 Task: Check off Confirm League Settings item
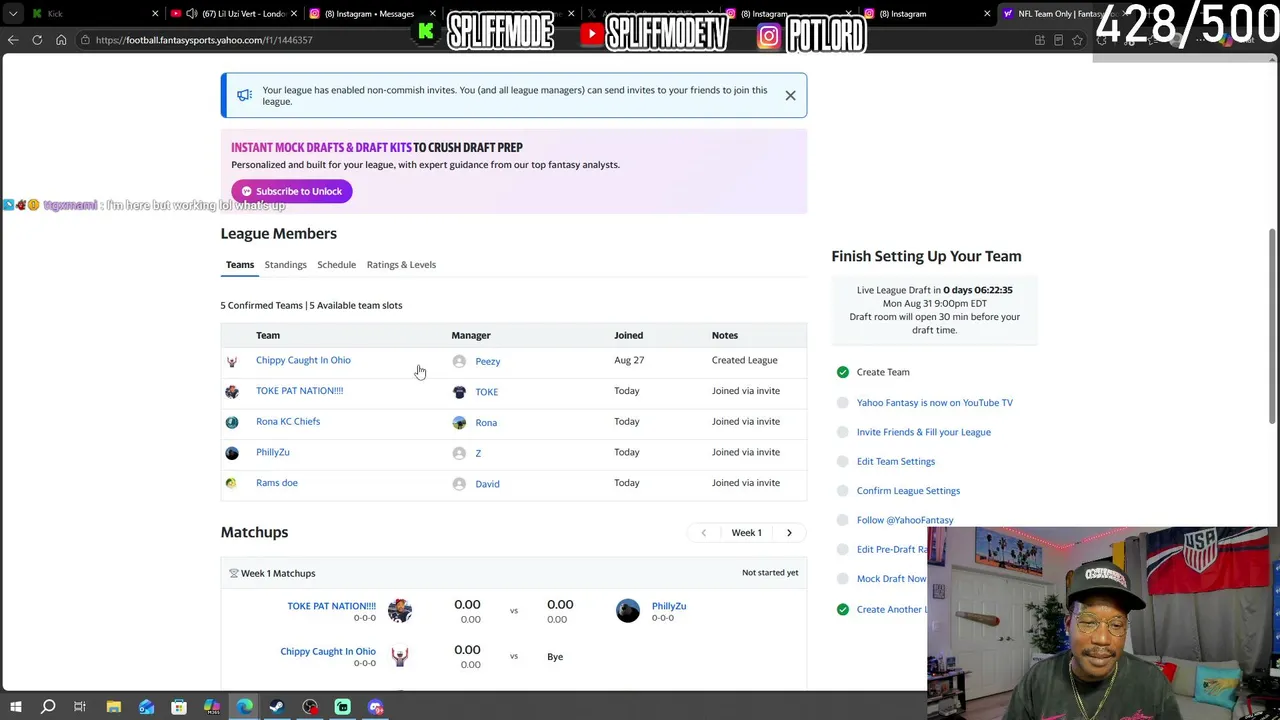coord(843,491)
